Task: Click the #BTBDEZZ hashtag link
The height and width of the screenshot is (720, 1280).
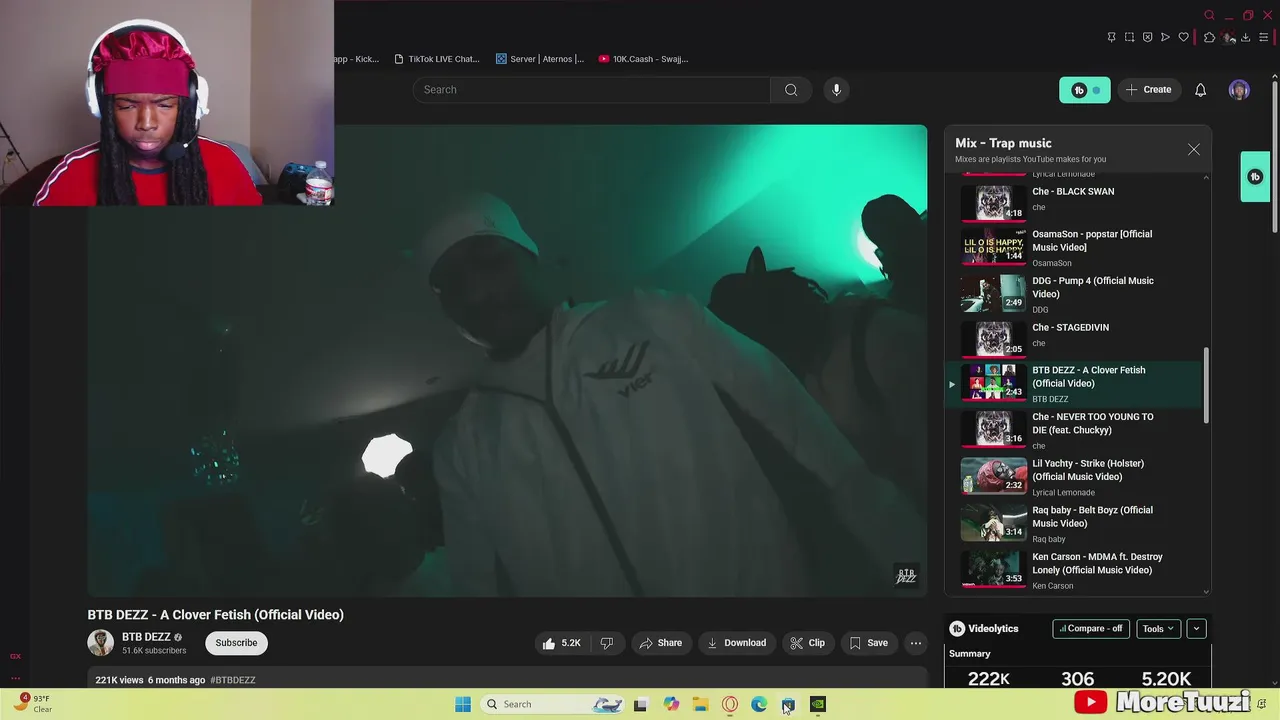Action: click(233, 680)
